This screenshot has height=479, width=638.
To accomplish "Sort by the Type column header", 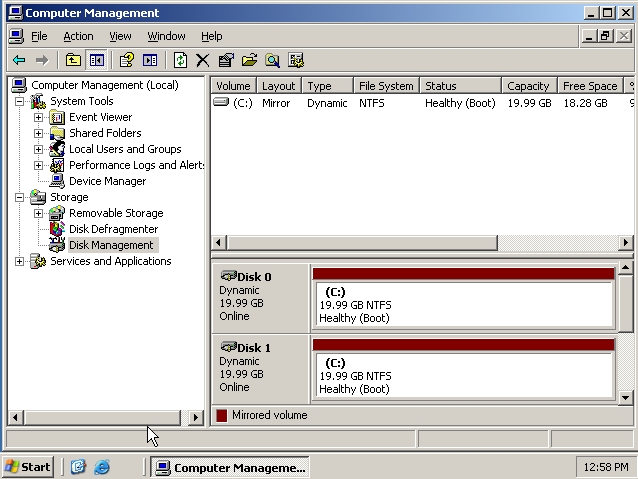I will [x=328, y=86].
